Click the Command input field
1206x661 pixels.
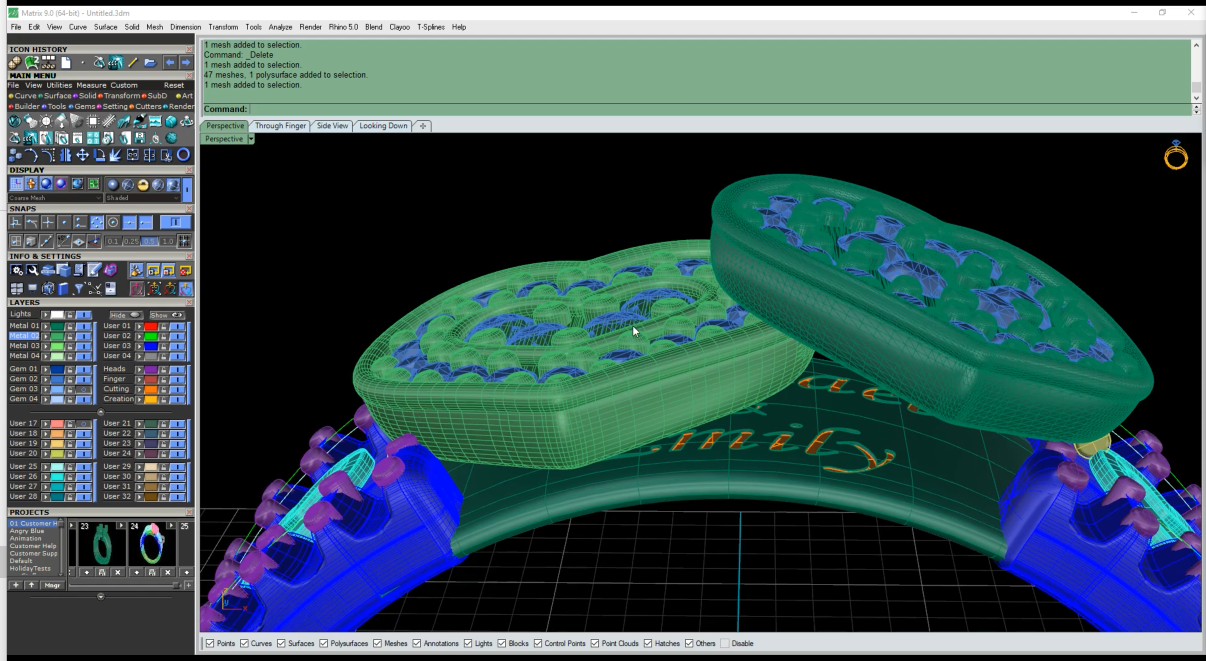coord(718,109)
